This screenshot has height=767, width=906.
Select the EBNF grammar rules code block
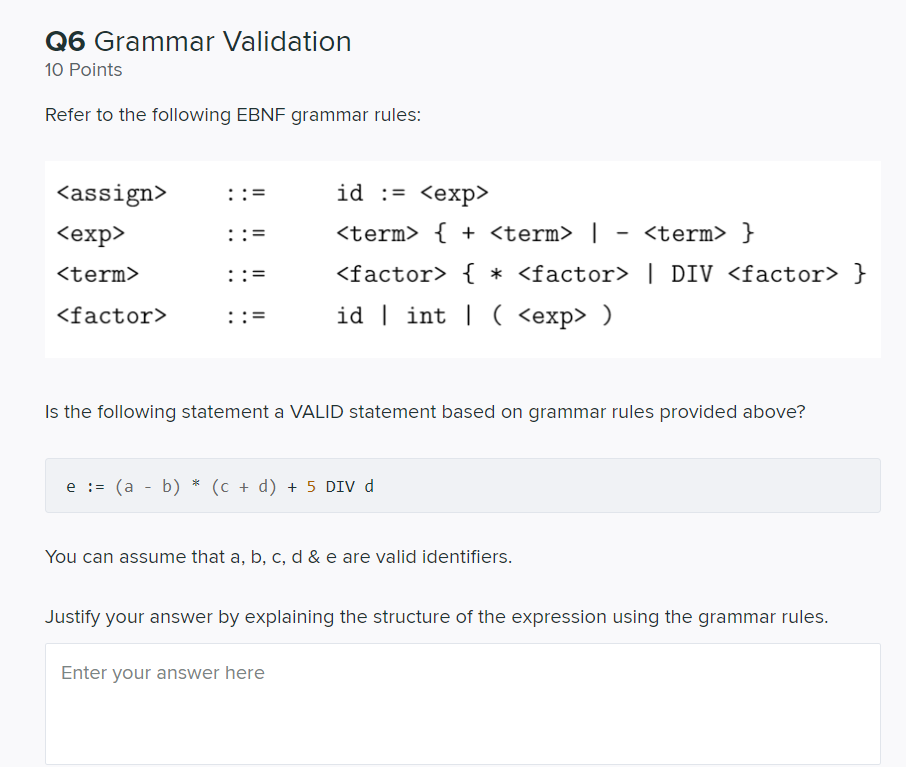460,255
